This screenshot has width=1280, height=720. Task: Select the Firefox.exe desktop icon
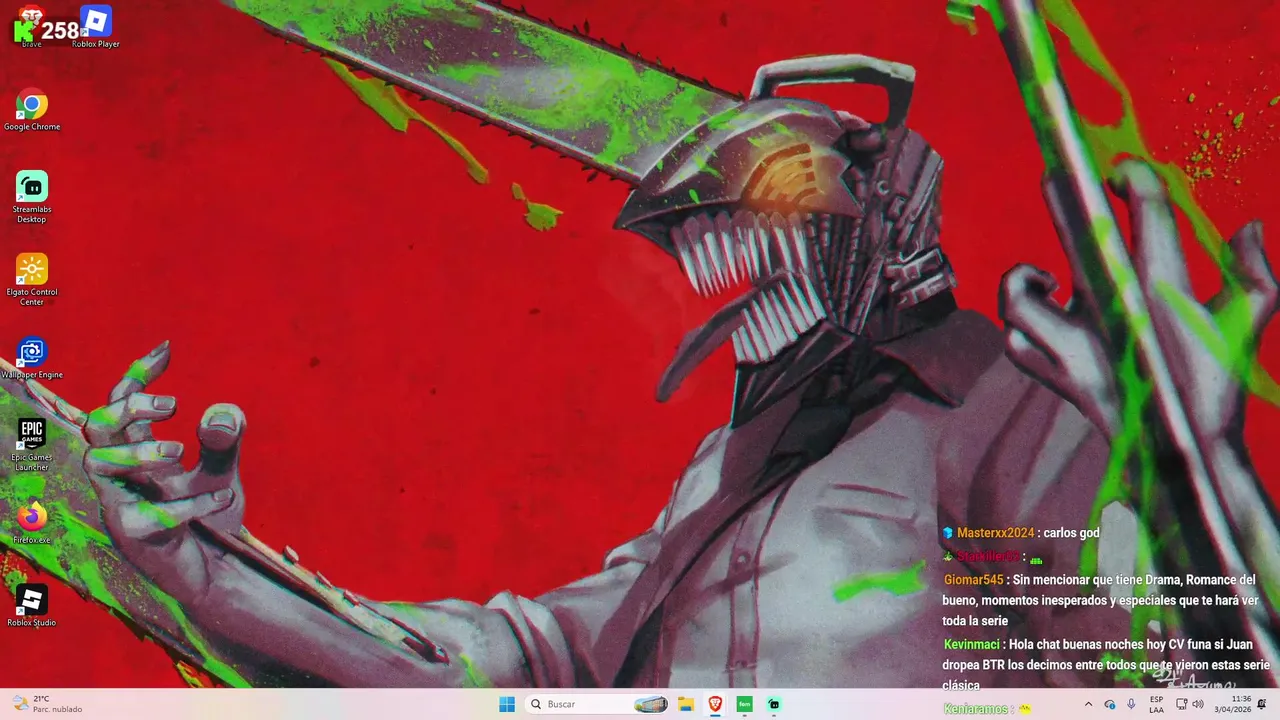32,522
